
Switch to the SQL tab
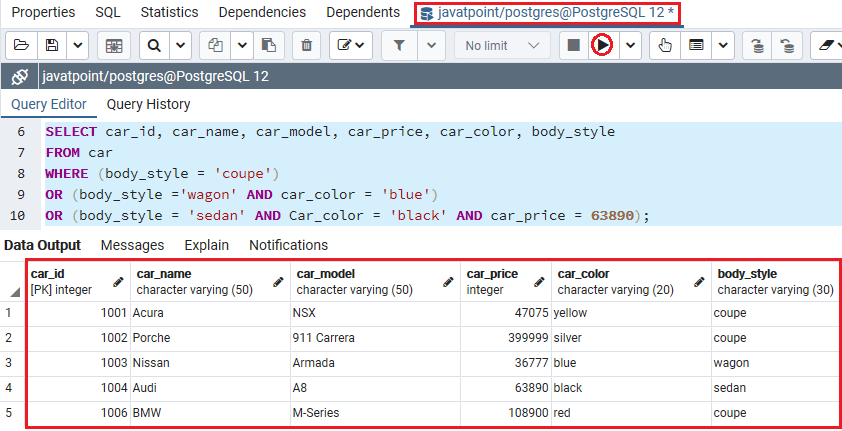tap(108, 12)
